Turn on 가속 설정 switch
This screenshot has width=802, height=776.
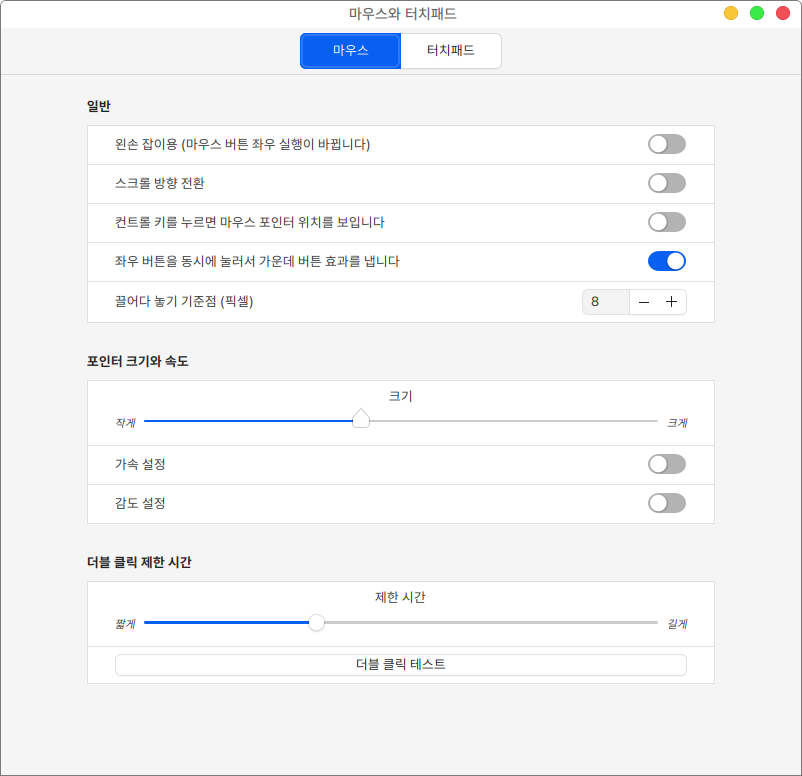666,464
